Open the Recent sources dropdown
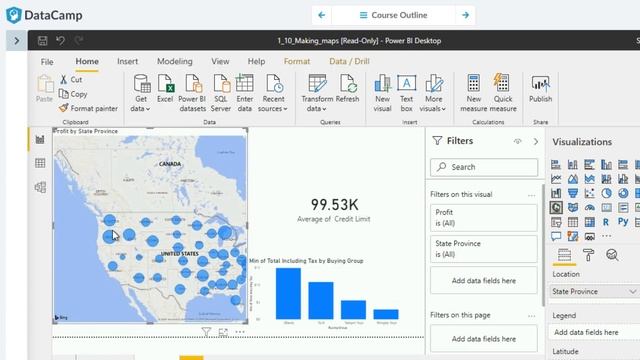Viewport: 640px width, 360px height. pyautogui.click(x=273, y=93)
